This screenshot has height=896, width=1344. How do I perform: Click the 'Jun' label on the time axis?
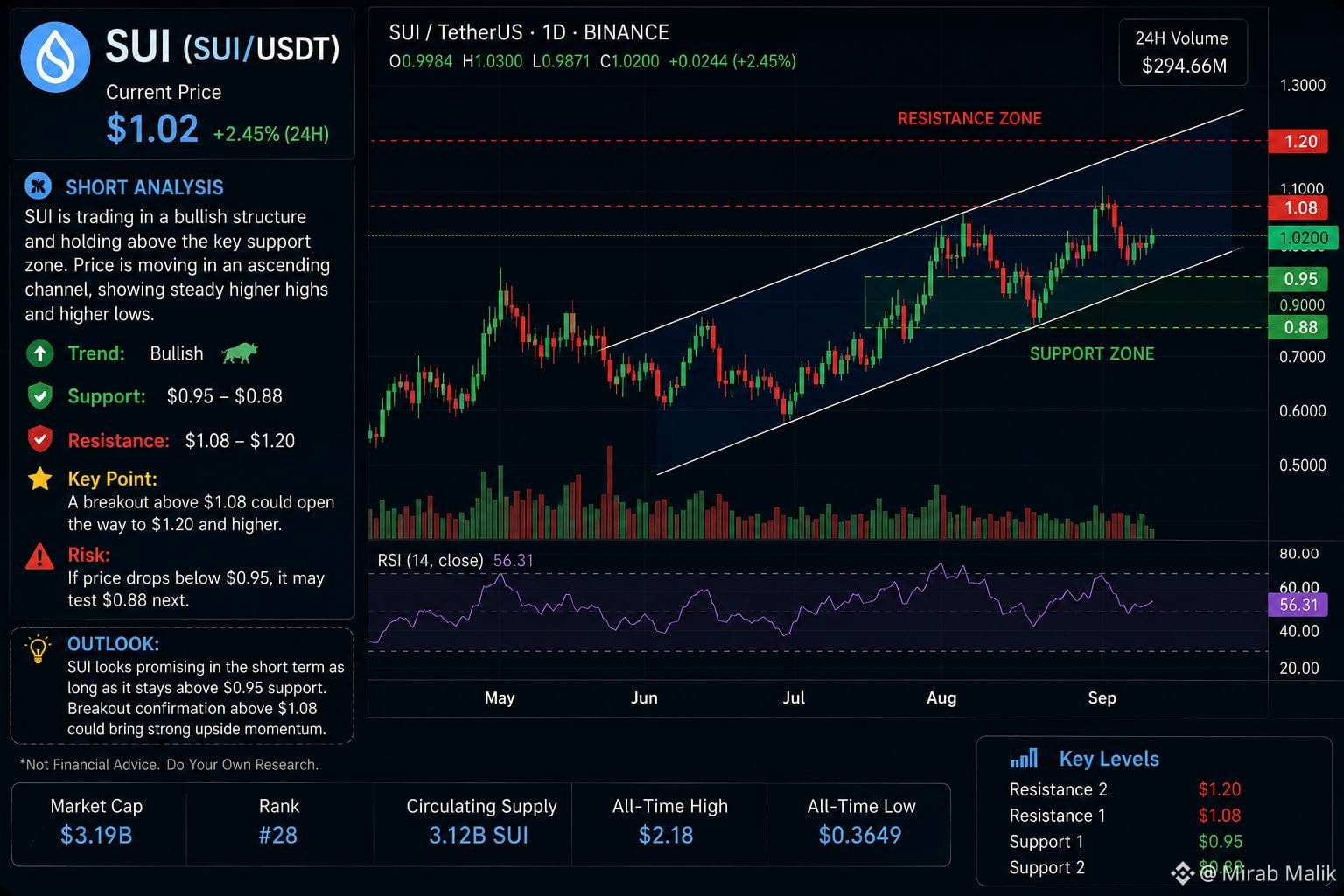(x=644, y=697)
